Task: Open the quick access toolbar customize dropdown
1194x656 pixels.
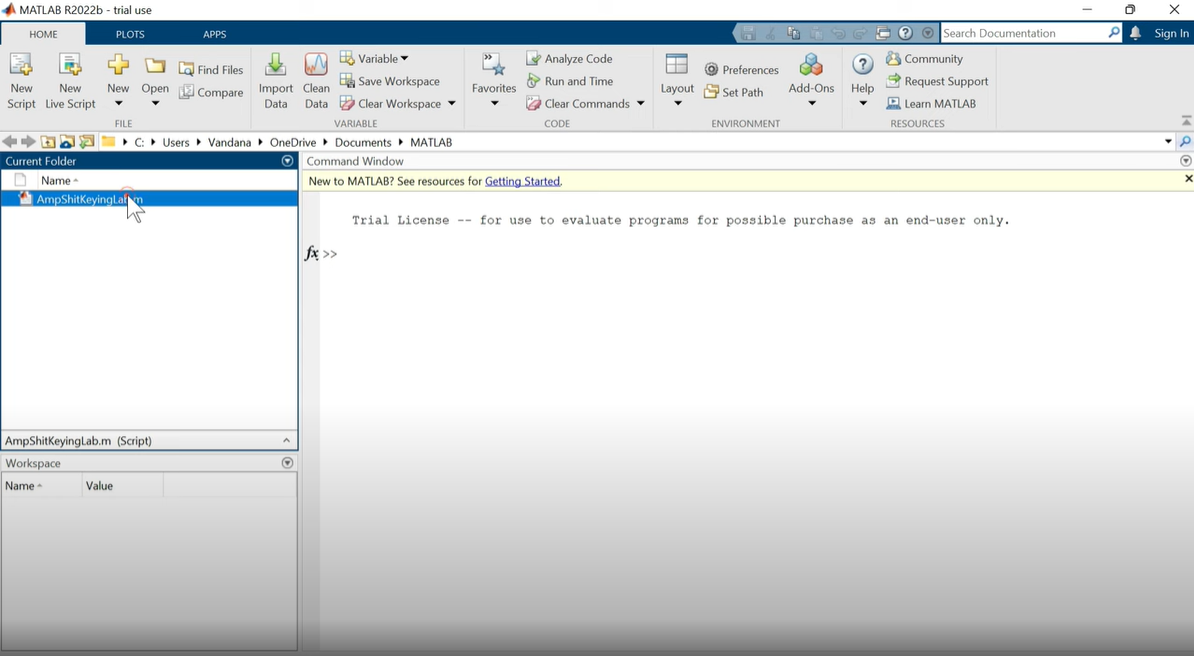Action: [x=927, y=33]
